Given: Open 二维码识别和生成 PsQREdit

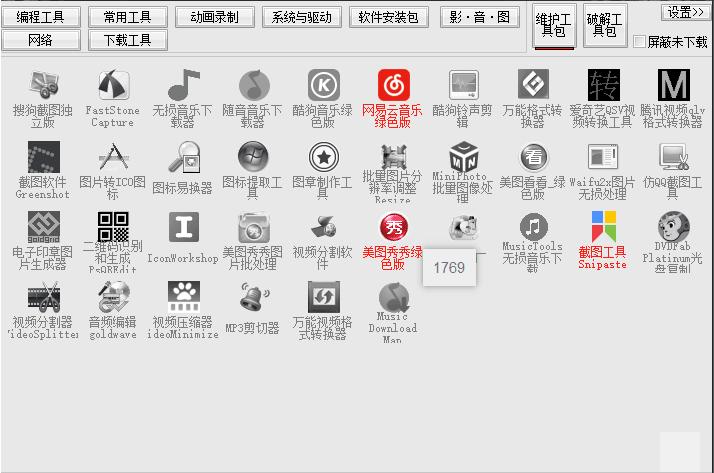Looking at the screenshot, I should pyautogui.click(x=113, y=227).
